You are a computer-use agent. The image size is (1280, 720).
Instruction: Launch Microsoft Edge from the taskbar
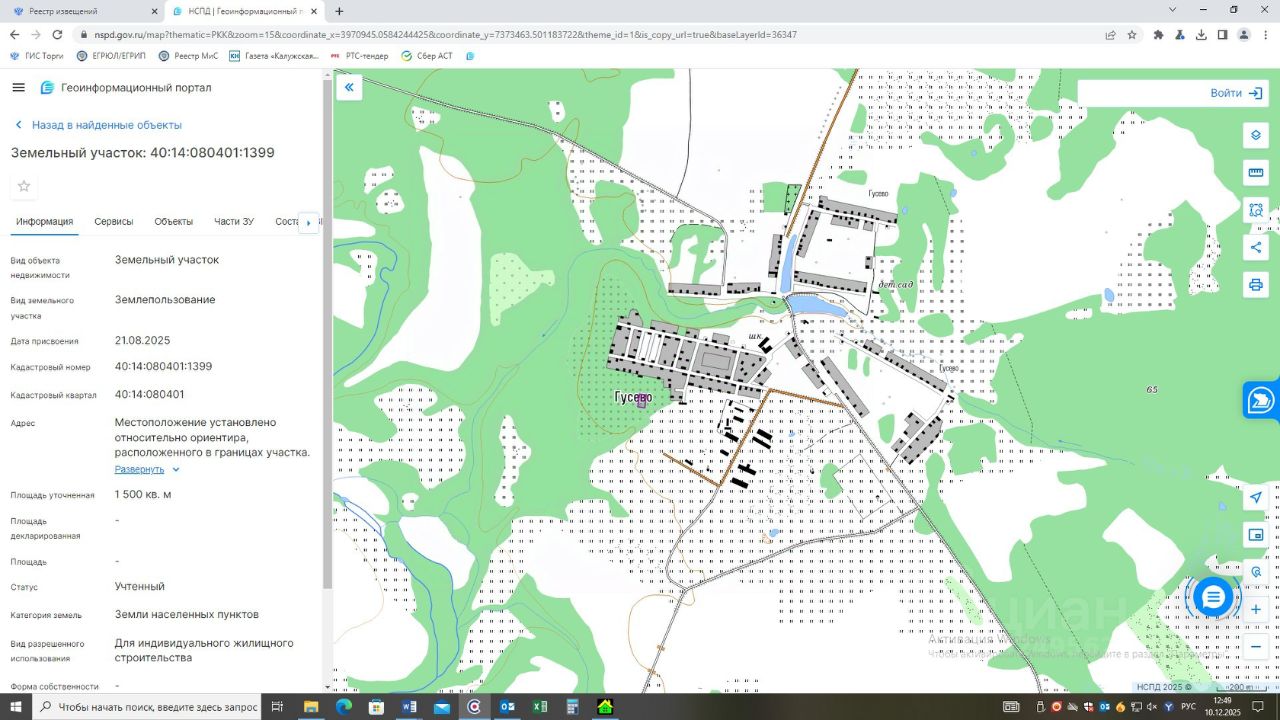(343, 707)
